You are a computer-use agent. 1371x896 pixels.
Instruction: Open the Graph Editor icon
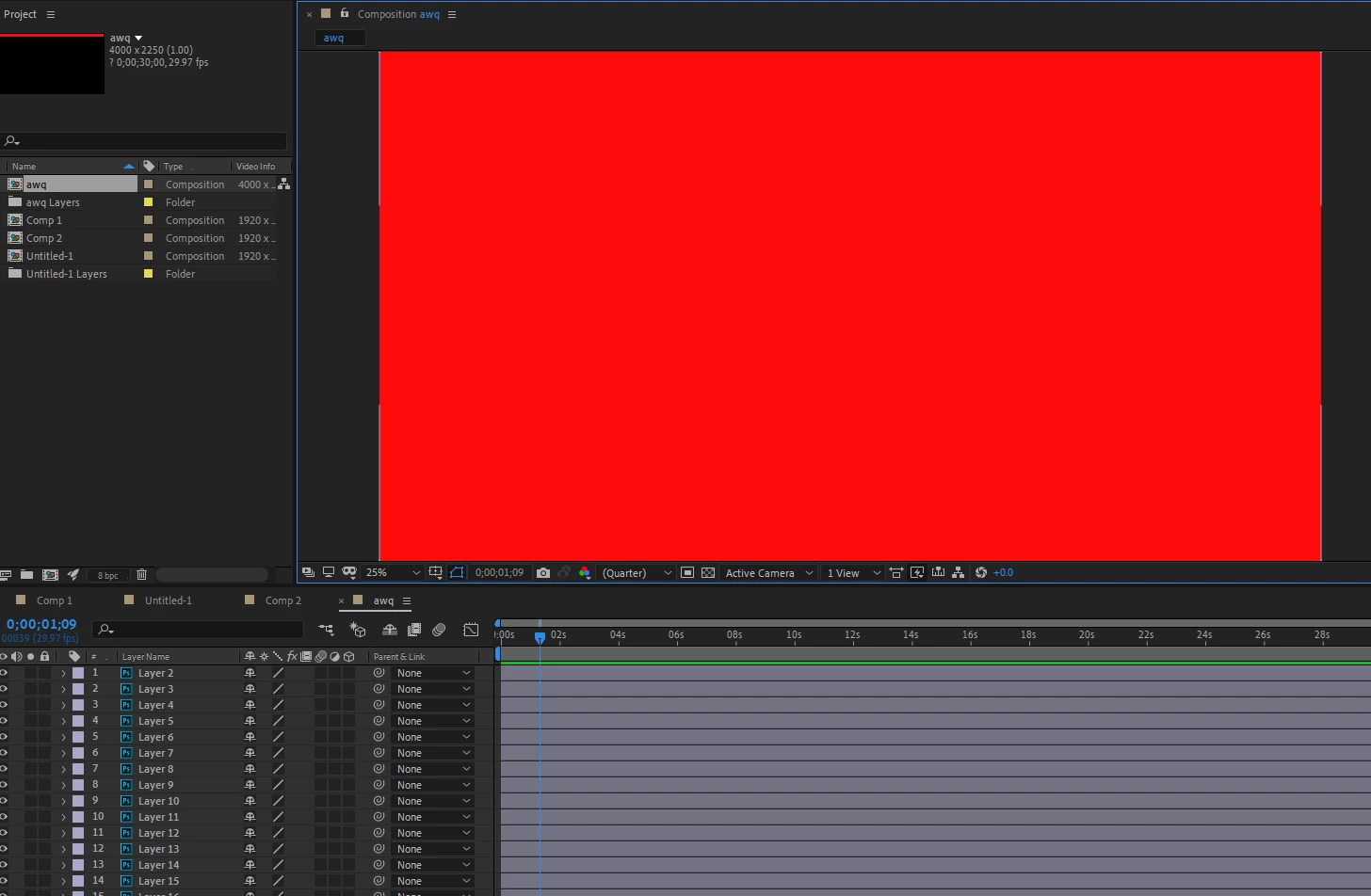click(471, 630)
